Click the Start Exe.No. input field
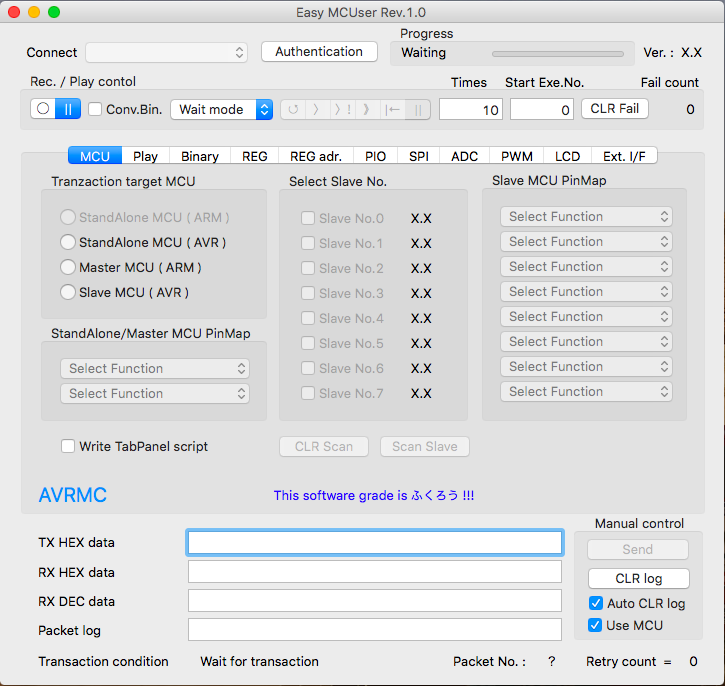The height and width of the screenshot is (686, 725). 542,110
